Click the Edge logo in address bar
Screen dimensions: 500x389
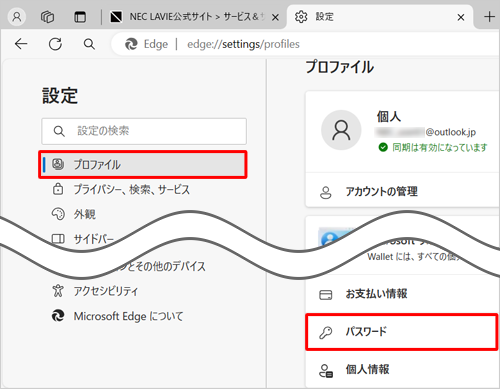[131, 44]
